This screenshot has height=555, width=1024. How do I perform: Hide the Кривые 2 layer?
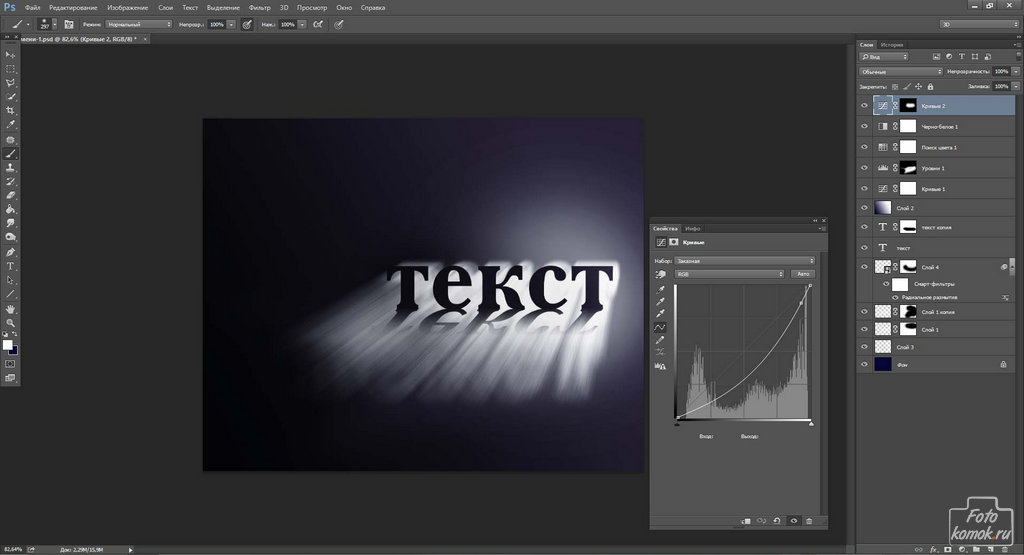[865, 105]
